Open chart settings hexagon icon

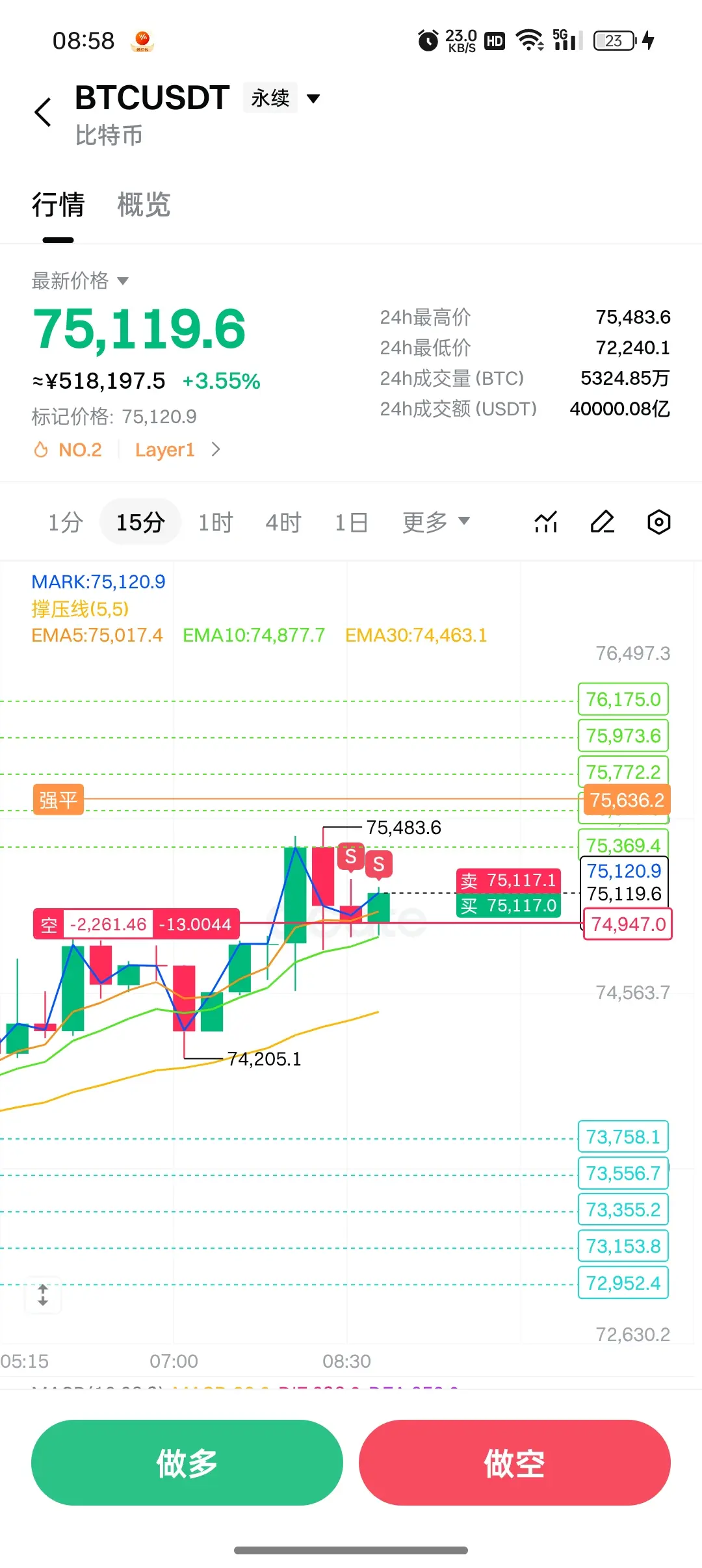pyautogui.click(x=658, y=522)
